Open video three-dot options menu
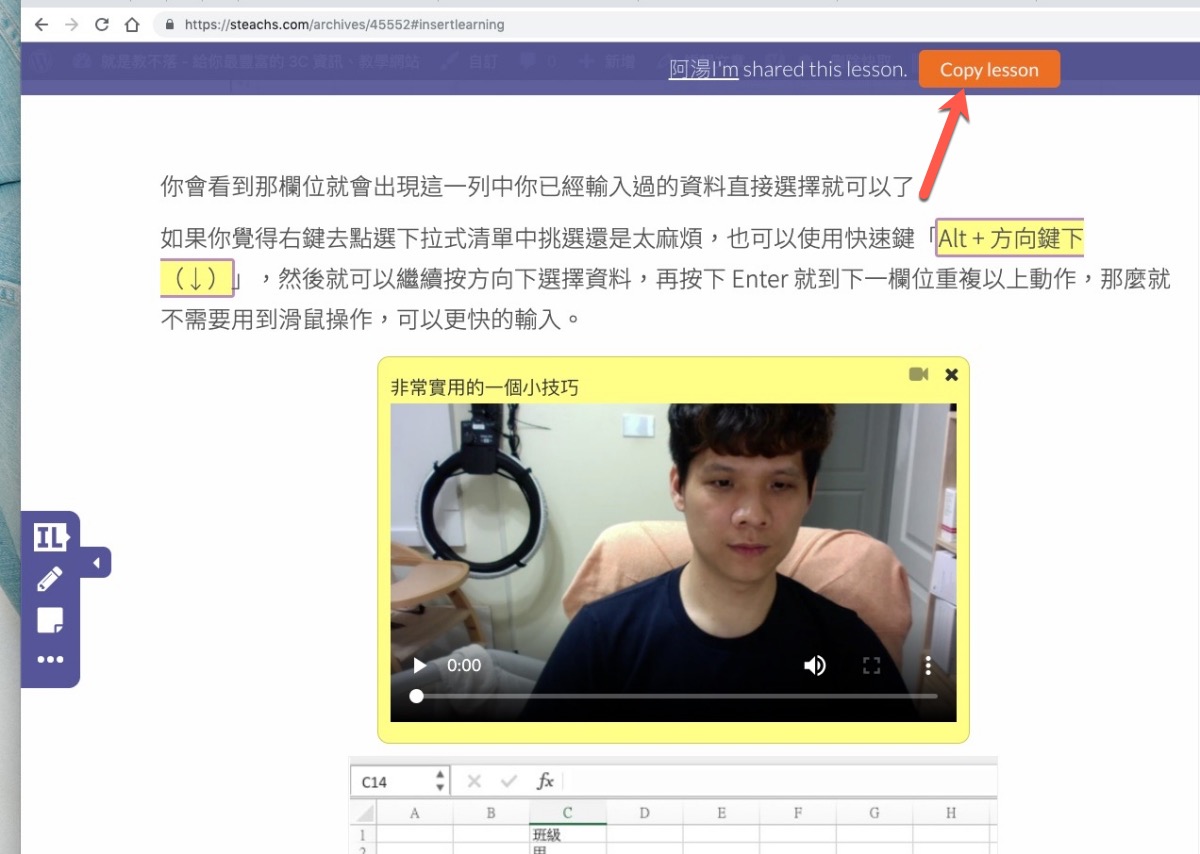 tap(928, 665)
